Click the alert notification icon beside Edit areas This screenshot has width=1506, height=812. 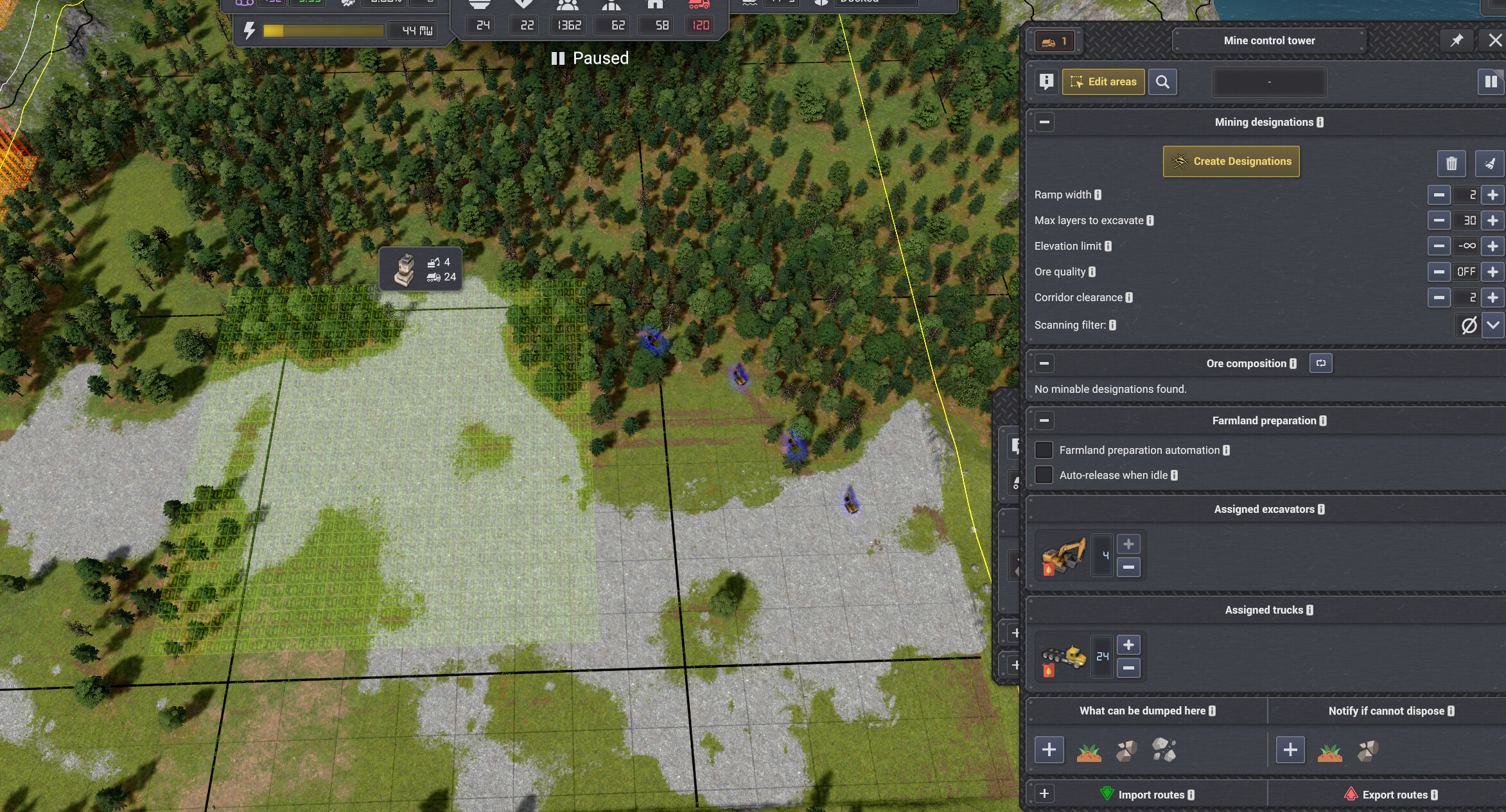point(1047,82)
